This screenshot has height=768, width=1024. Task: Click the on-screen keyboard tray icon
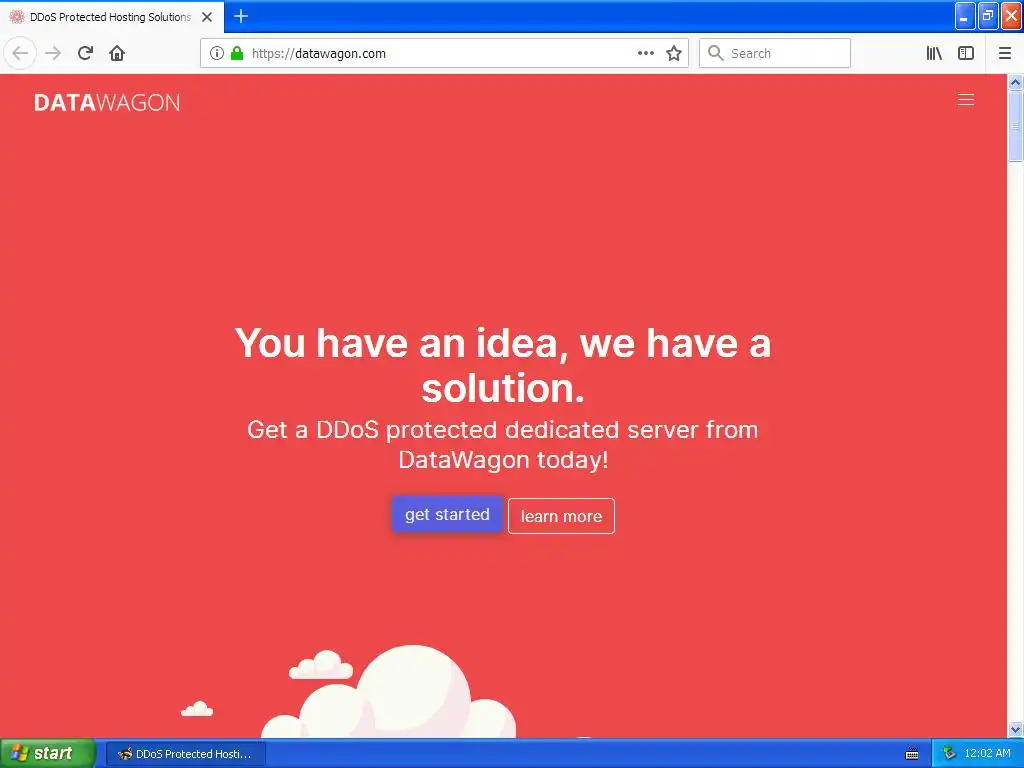912,754
